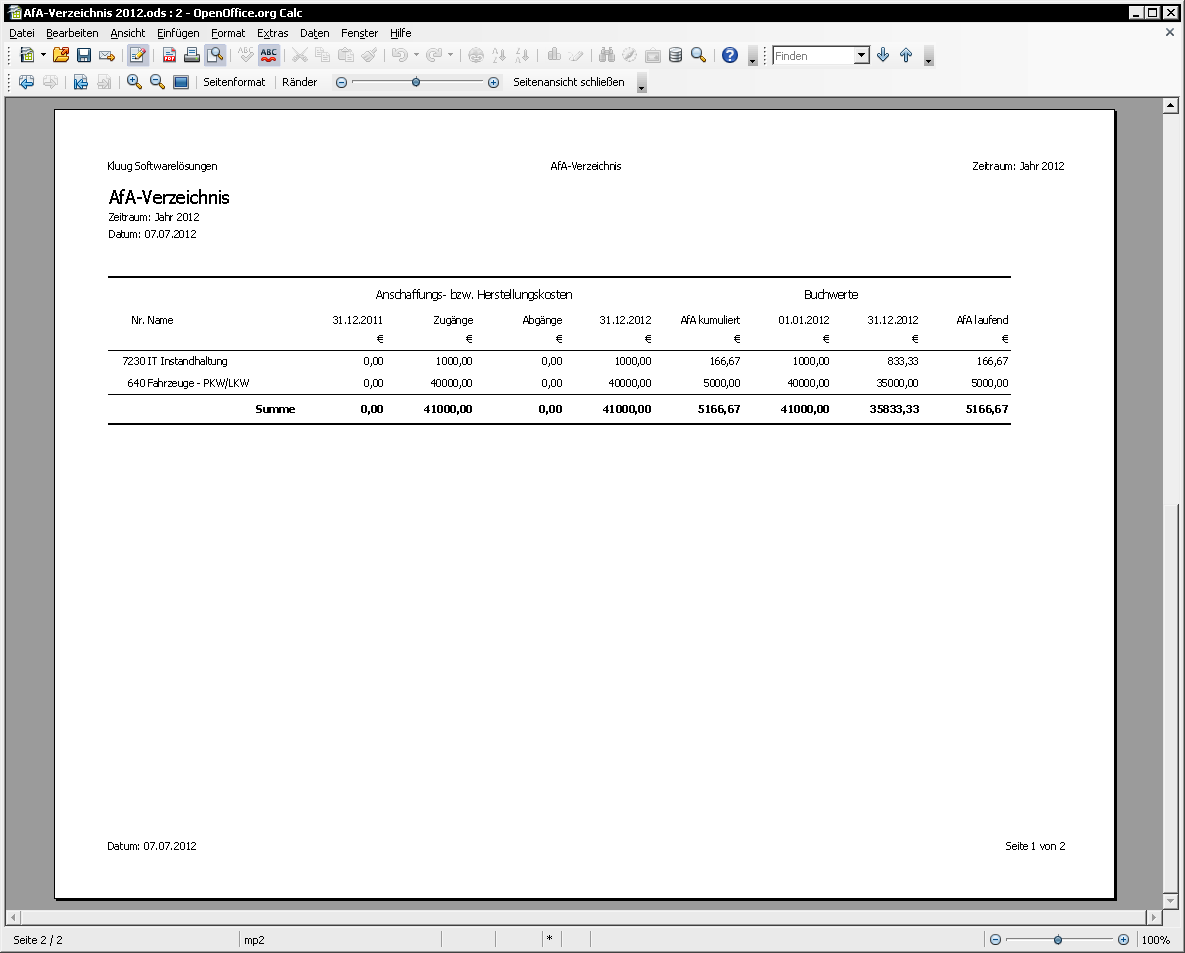The height and width of the screenshot is (953, 1185).
Task: Close preview with Seitenansicht schließen
Action: coord(568,83)
